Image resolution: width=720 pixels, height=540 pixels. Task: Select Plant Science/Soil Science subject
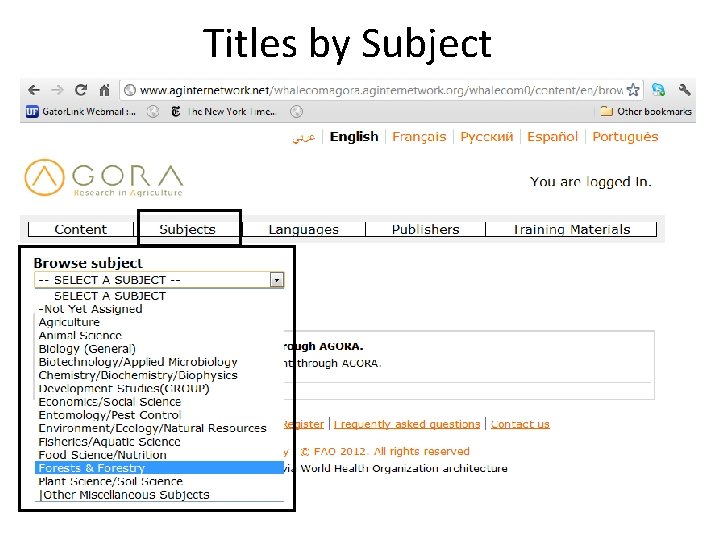pyautogui.click(x=159, y=481)
